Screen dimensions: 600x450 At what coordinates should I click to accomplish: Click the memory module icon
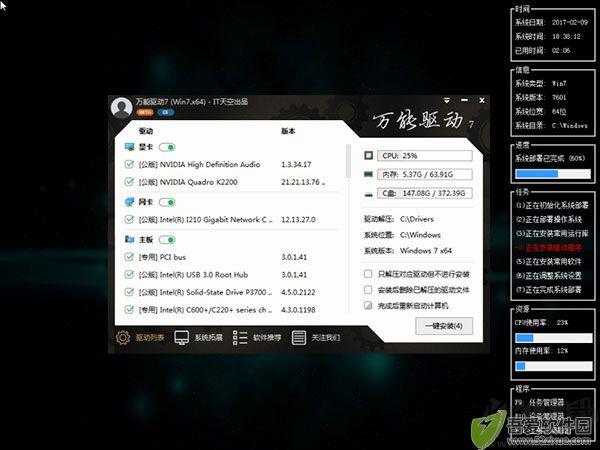click(x=368, y=174)
